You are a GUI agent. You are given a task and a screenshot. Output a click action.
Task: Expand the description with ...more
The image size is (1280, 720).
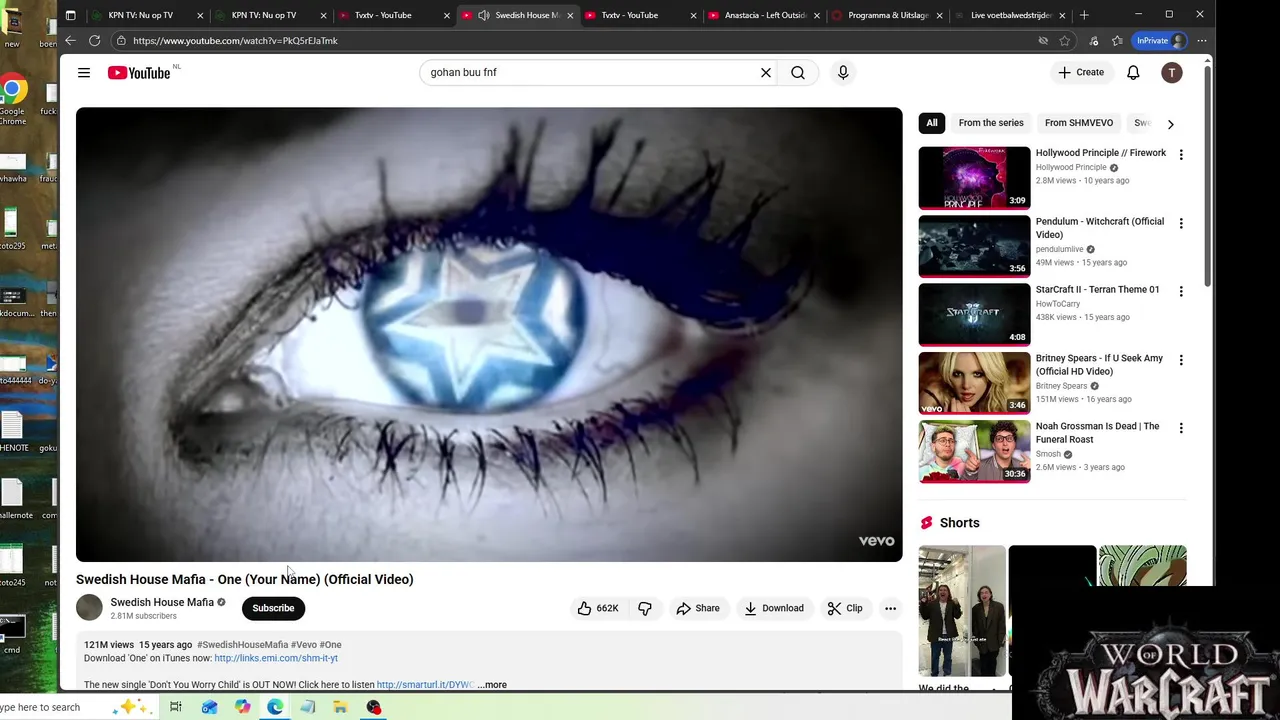(x=492, y=685)
